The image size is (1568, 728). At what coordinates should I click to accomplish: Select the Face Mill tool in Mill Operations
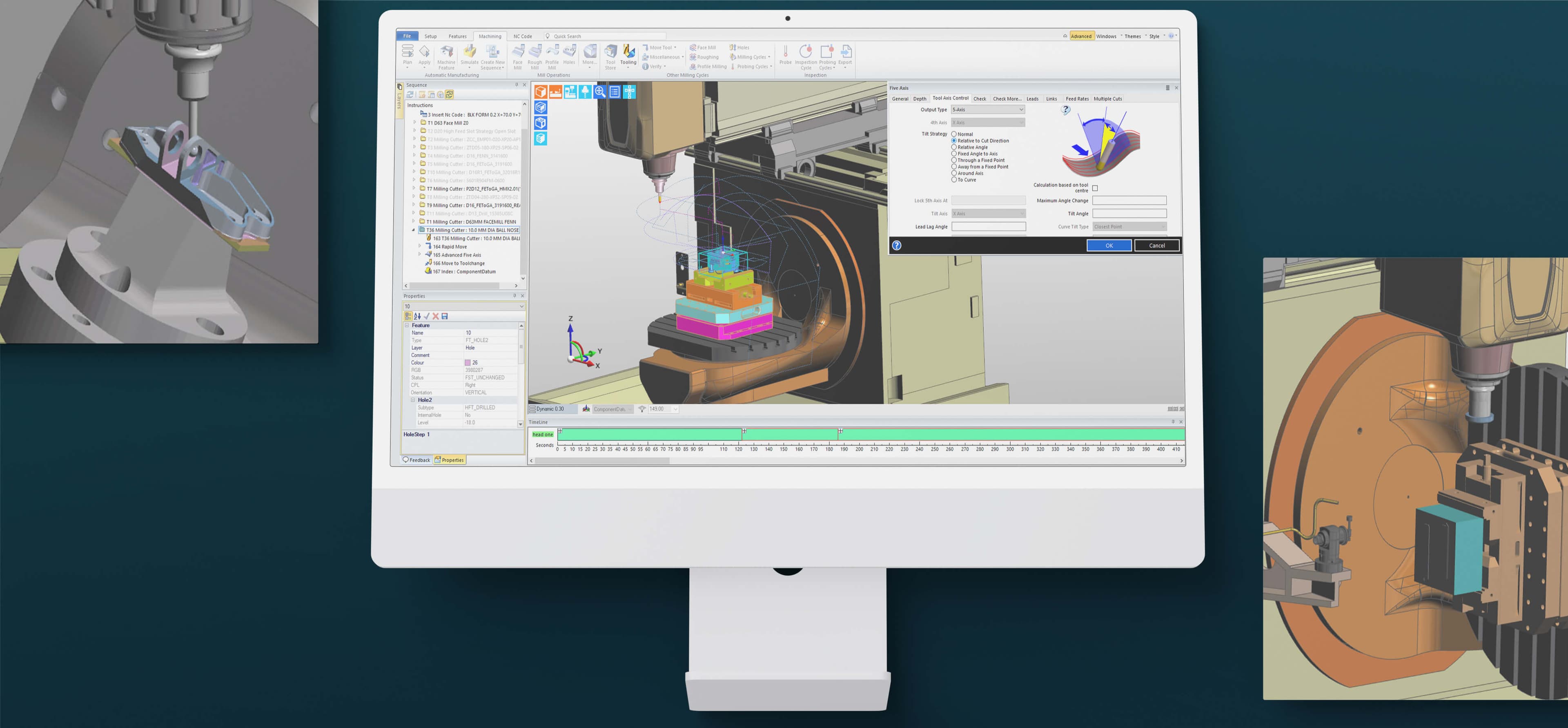tap(519, 52)
